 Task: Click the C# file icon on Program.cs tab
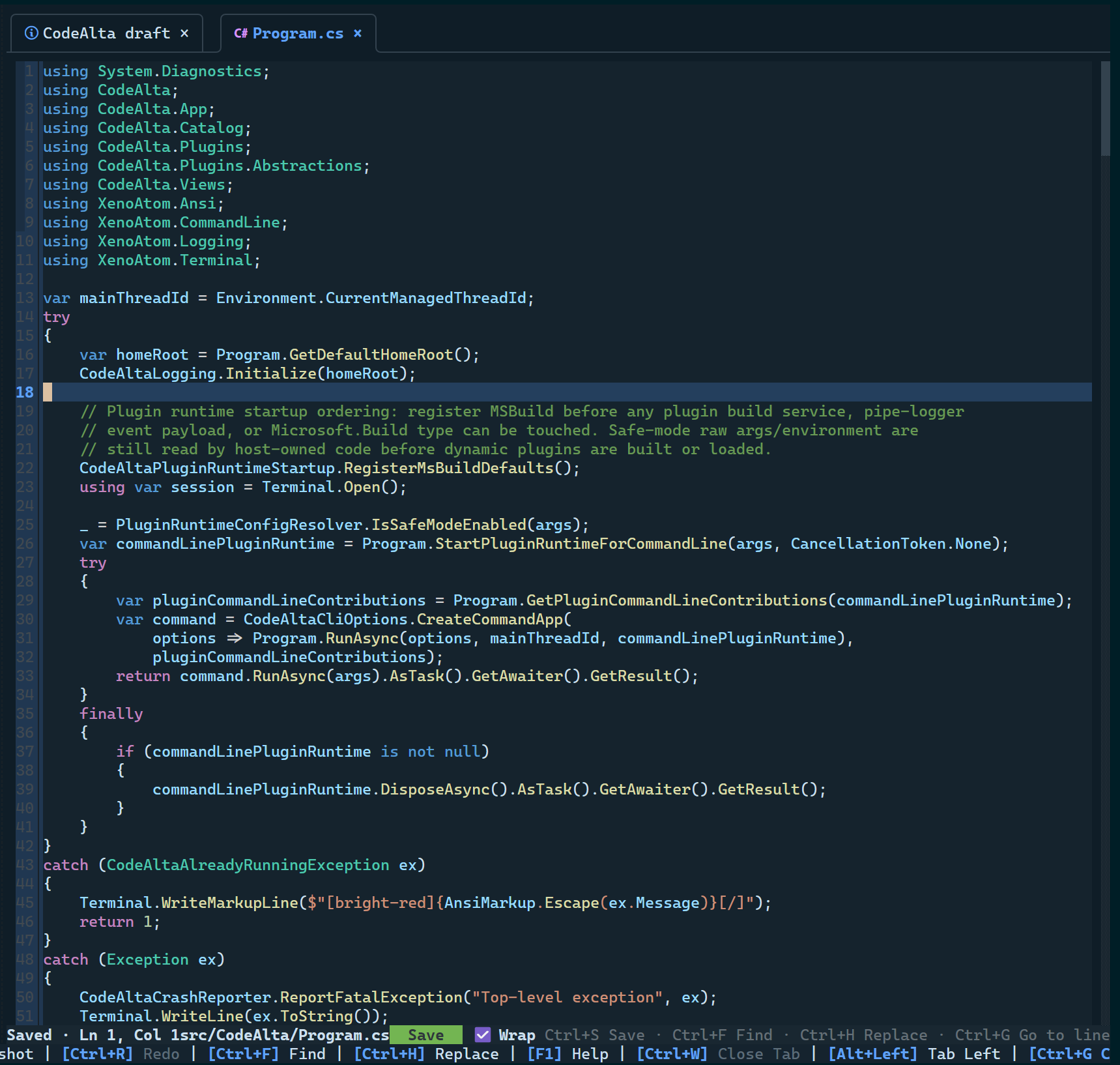[x=240, y=33]
